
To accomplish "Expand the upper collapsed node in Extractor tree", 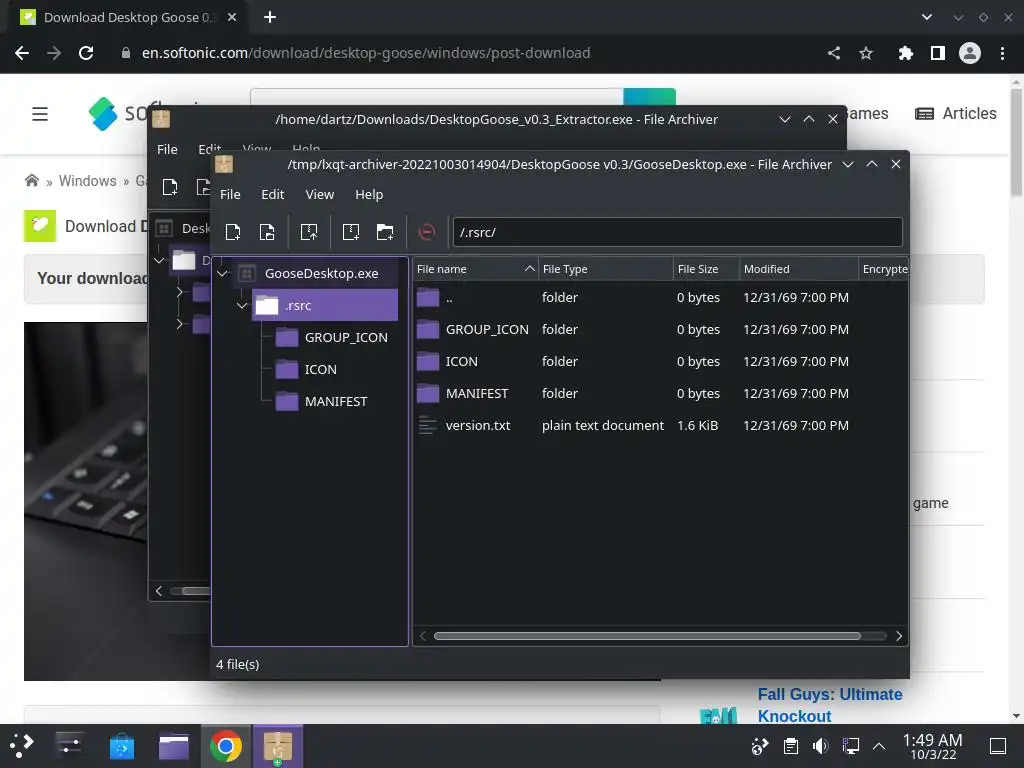I will click(180, 293).
